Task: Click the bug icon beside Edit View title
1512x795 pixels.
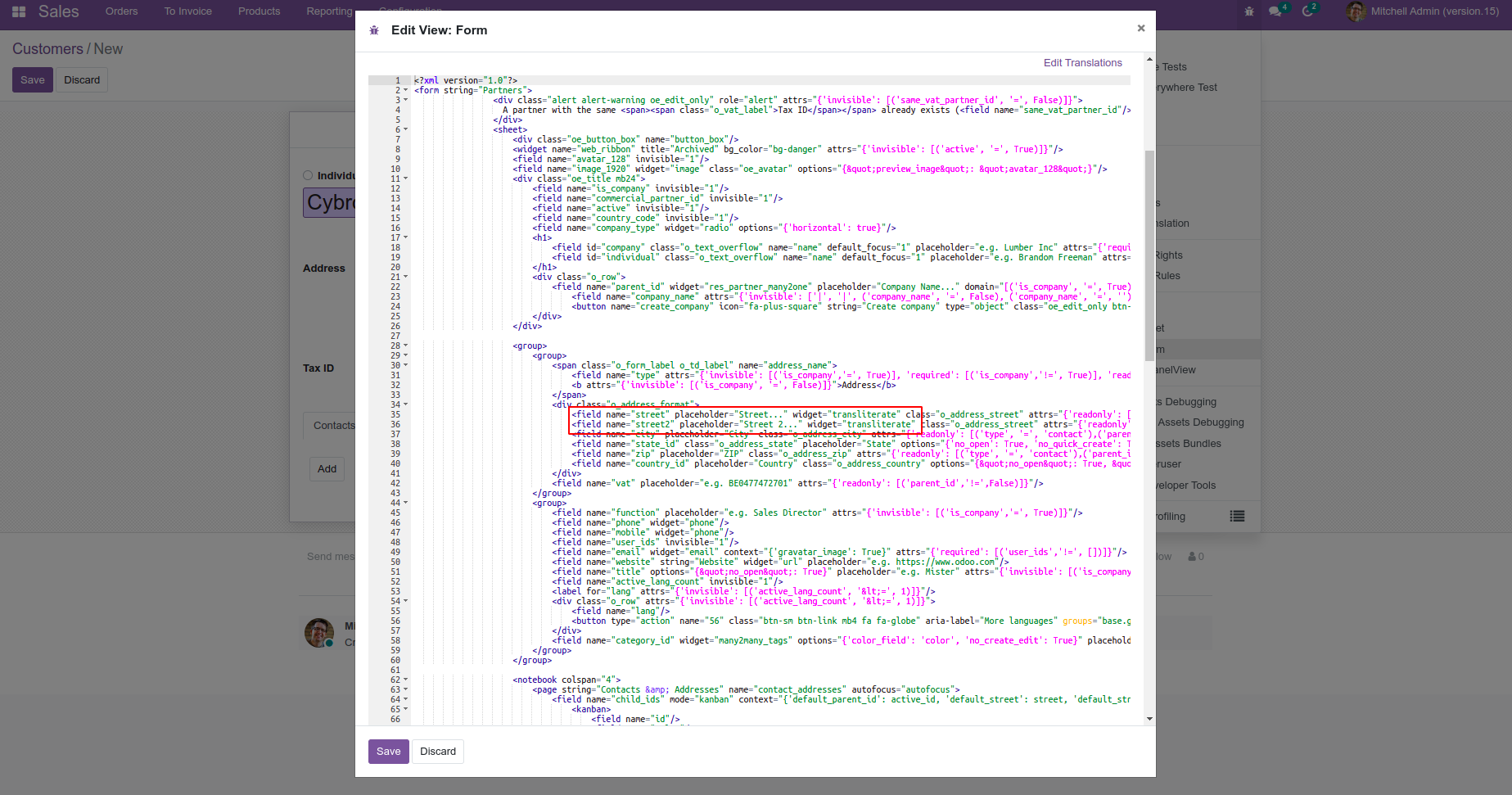Action: [x=374, y=30]
